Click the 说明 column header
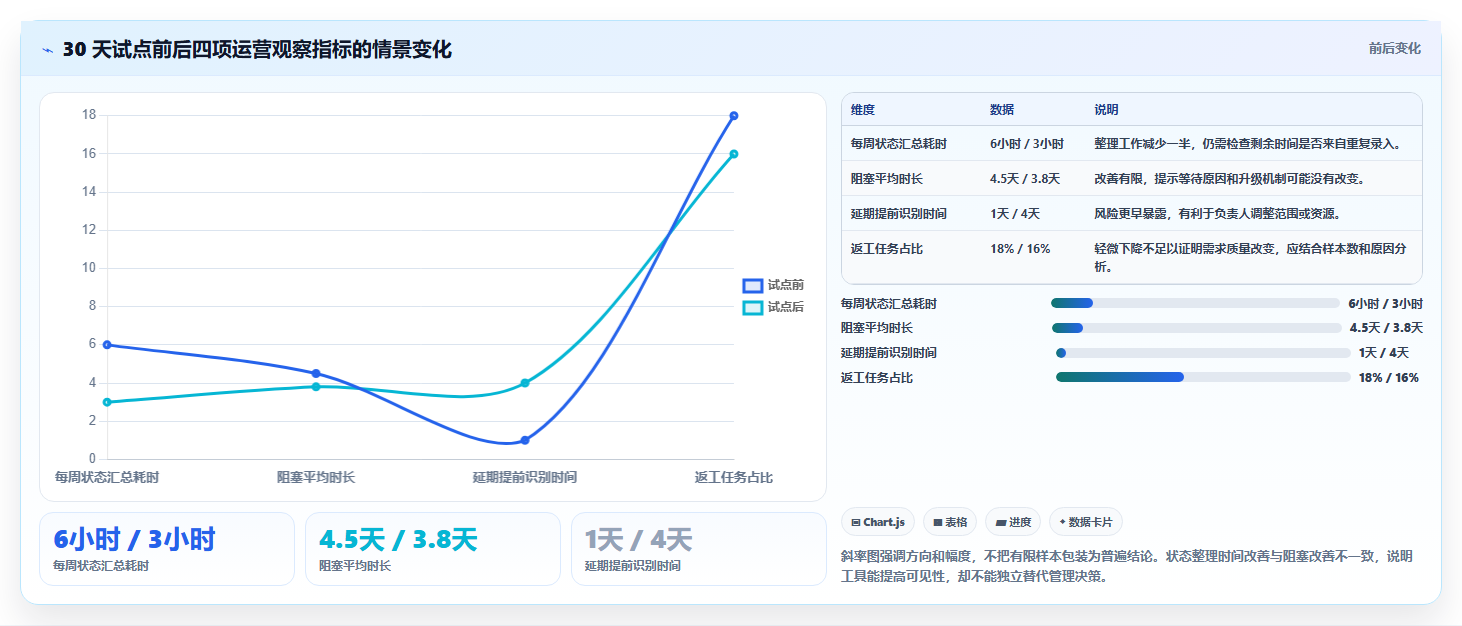 point(1107,110)
